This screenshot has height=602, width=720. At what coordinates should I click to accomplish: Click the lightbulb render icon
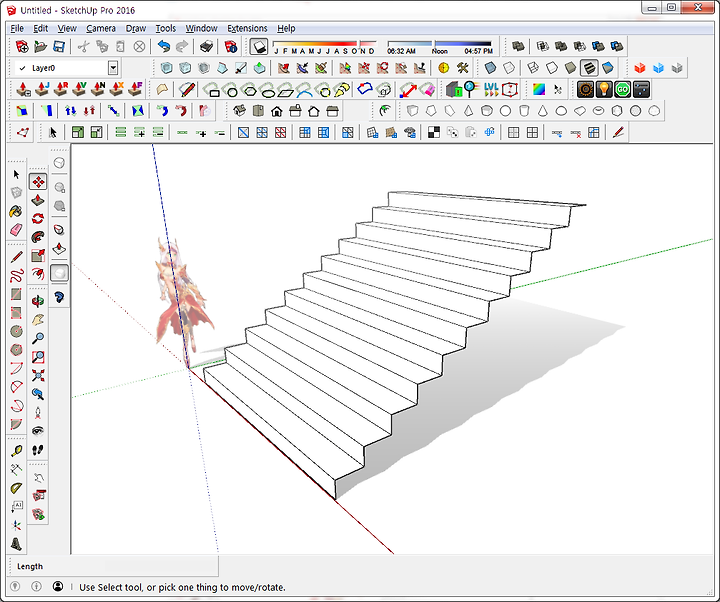(604, 89)
